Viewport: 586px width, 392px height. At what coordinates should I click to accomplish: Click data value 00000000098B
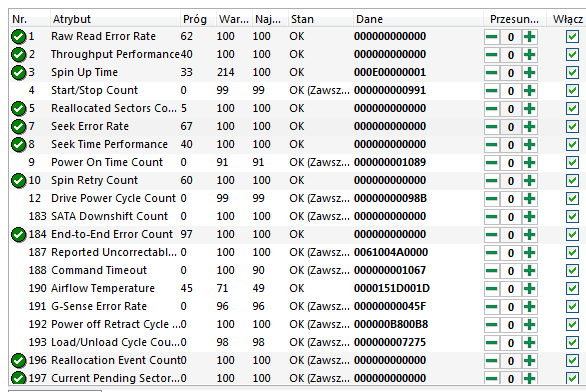(x=390, y=198)
